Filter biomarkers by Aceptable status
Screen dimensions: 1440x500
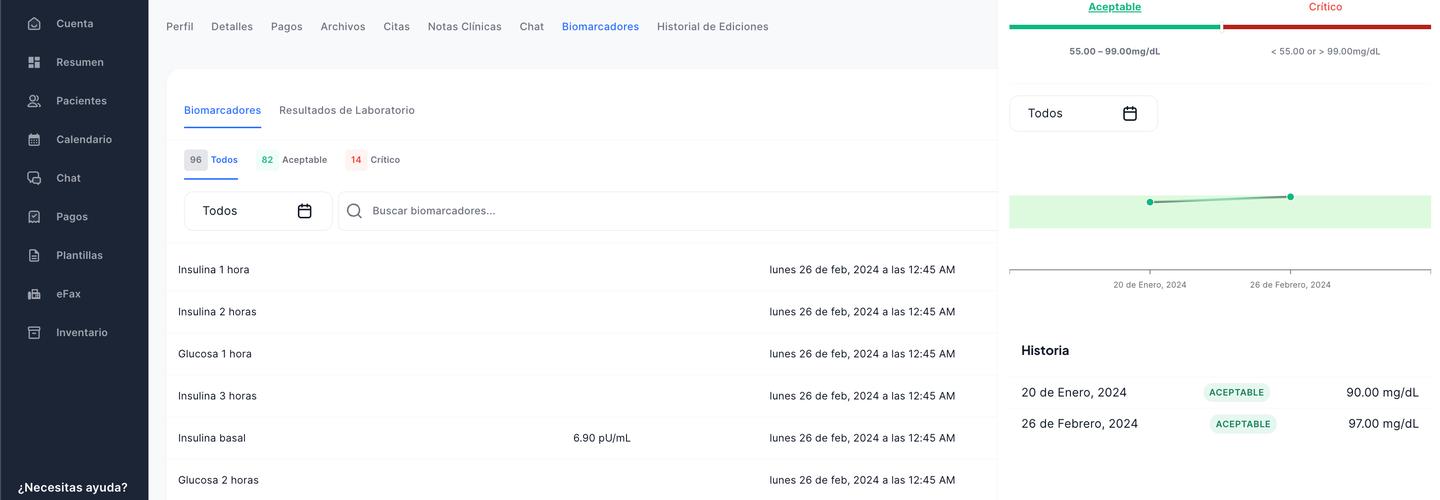(x=292, y=160)
